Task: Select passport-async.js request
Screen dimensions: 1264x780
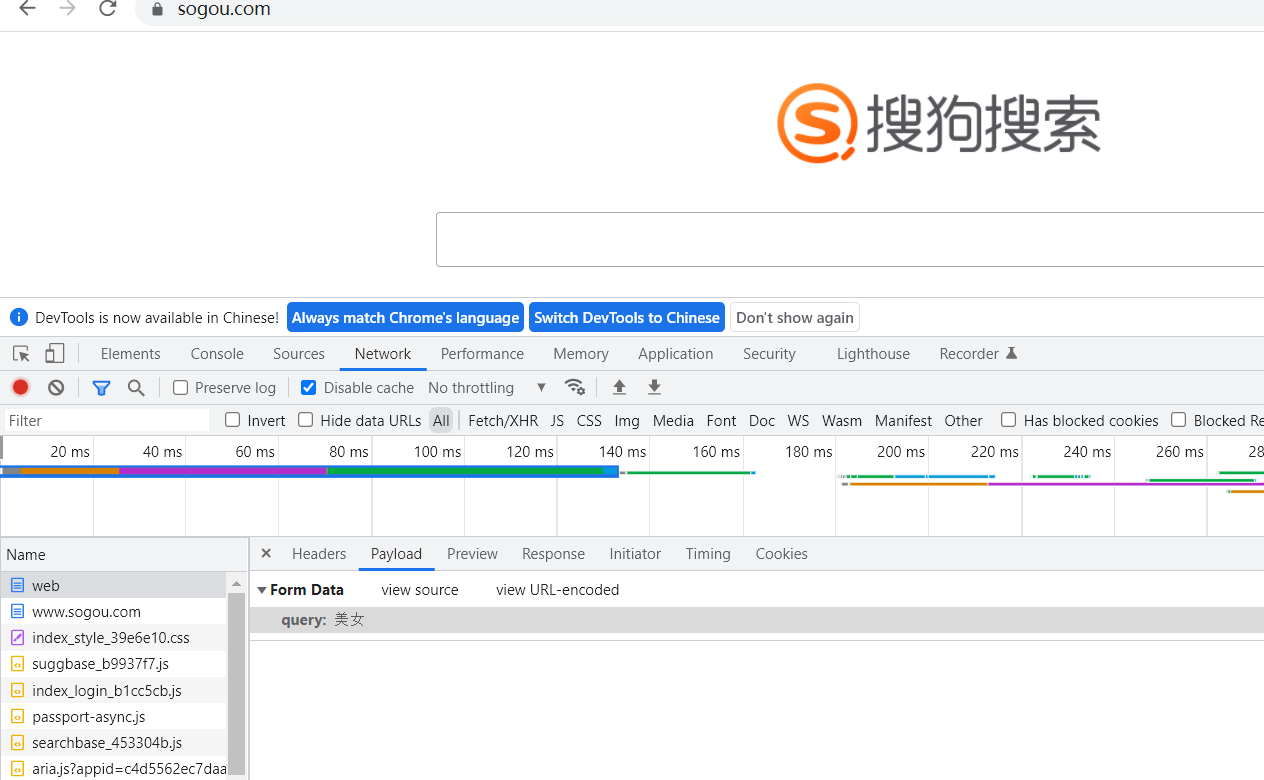Action: [113, 717]
